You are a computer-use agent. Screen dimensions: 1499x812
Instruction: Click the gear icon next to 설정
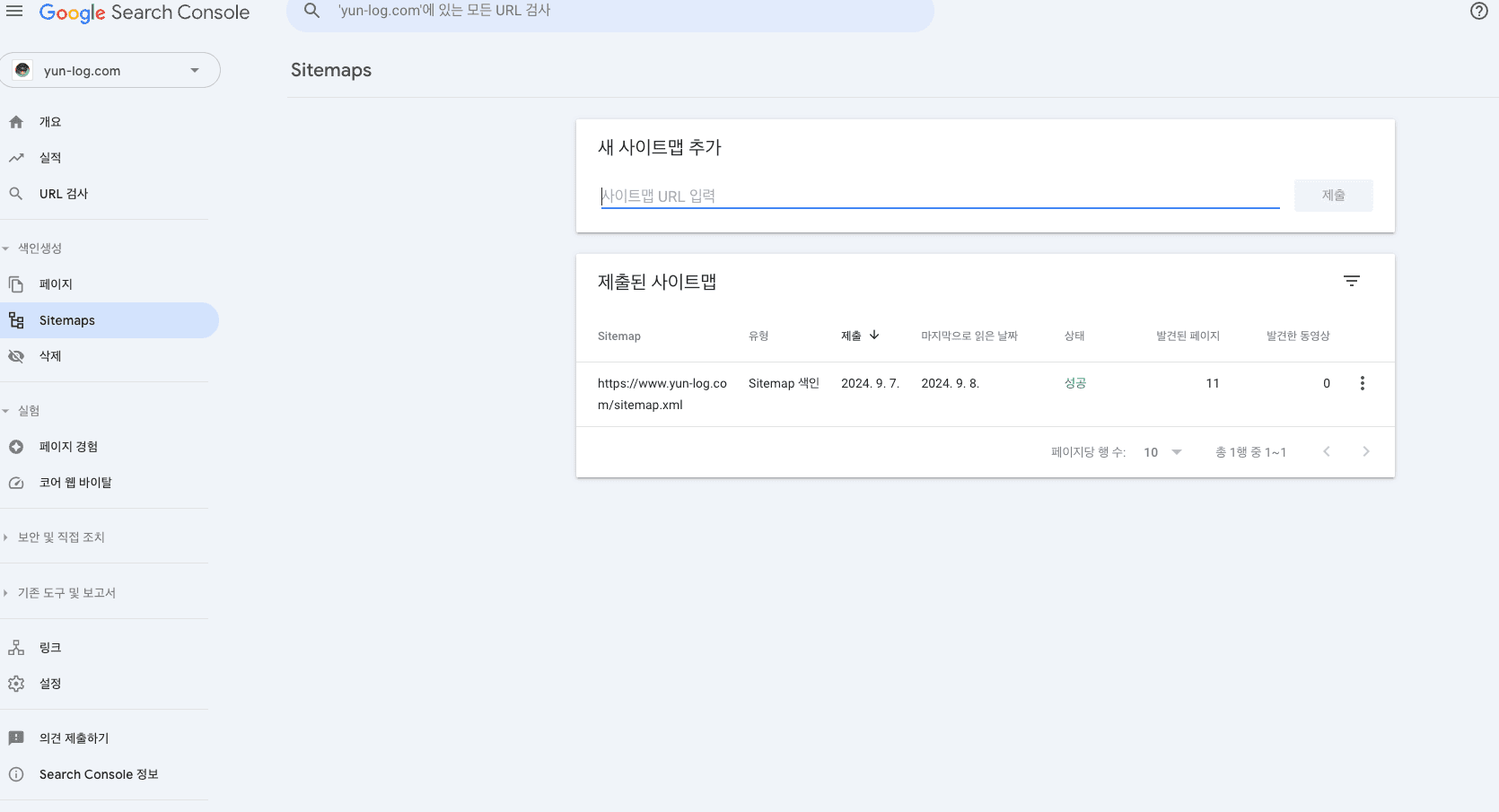pyautogui.click(x=16, y=684)
